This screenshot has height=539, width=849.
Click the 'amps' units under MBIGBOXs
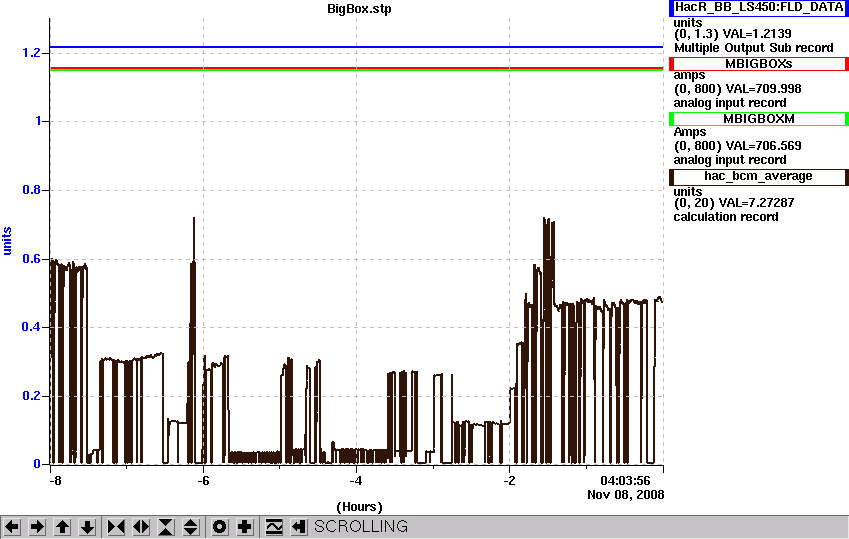point(689,76)
